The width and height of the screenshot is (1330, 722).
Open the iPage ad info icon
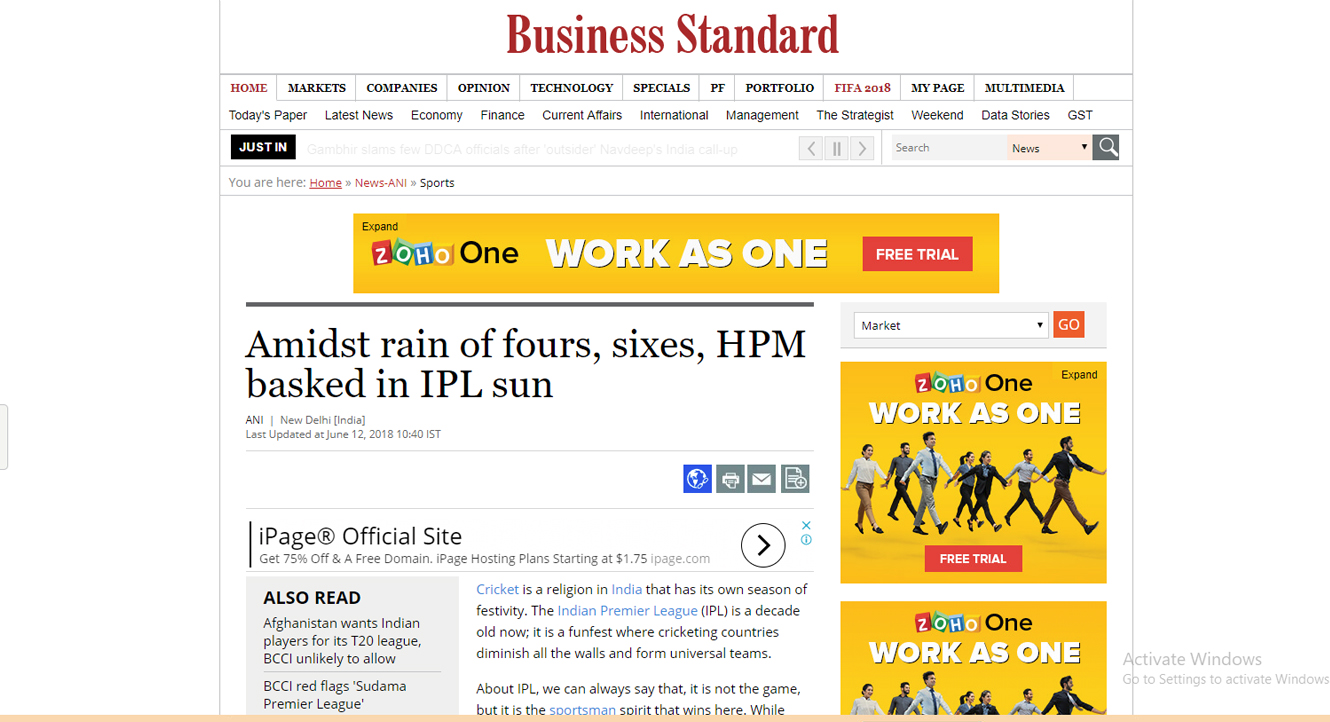[x=806, y=540]
